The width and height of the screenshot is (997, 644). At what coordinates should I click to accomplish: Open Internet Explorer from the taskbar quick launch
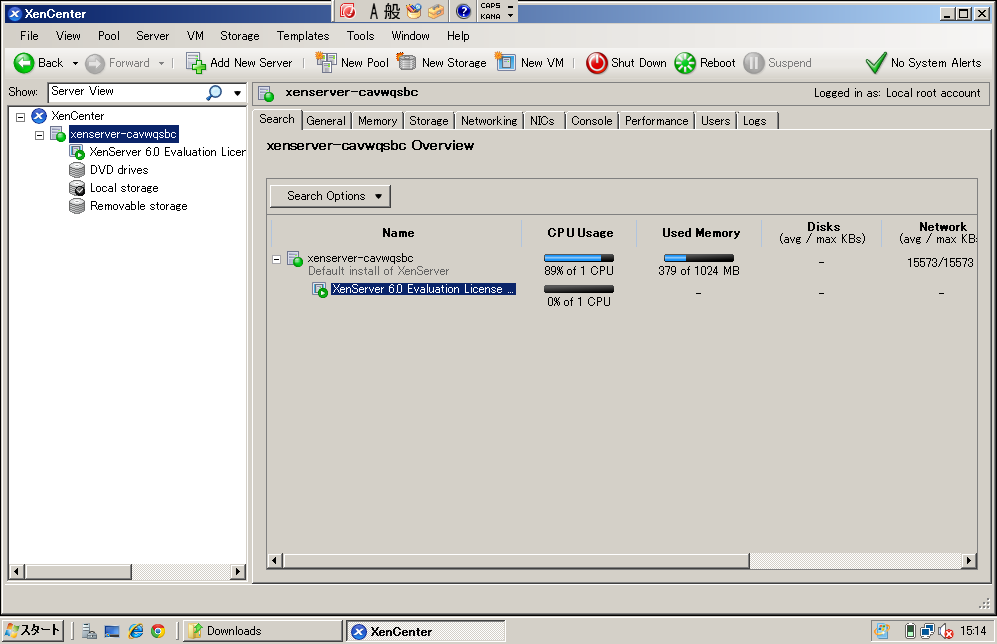tap(135, 631)
